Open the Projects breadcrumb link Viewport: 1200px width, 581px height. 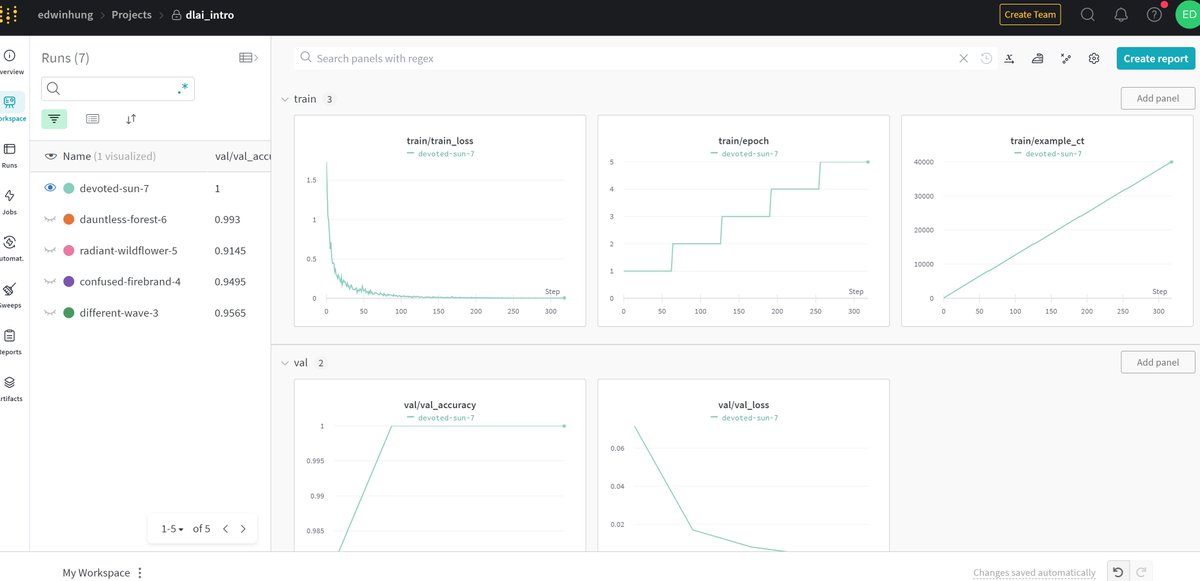tap(132, 15)
